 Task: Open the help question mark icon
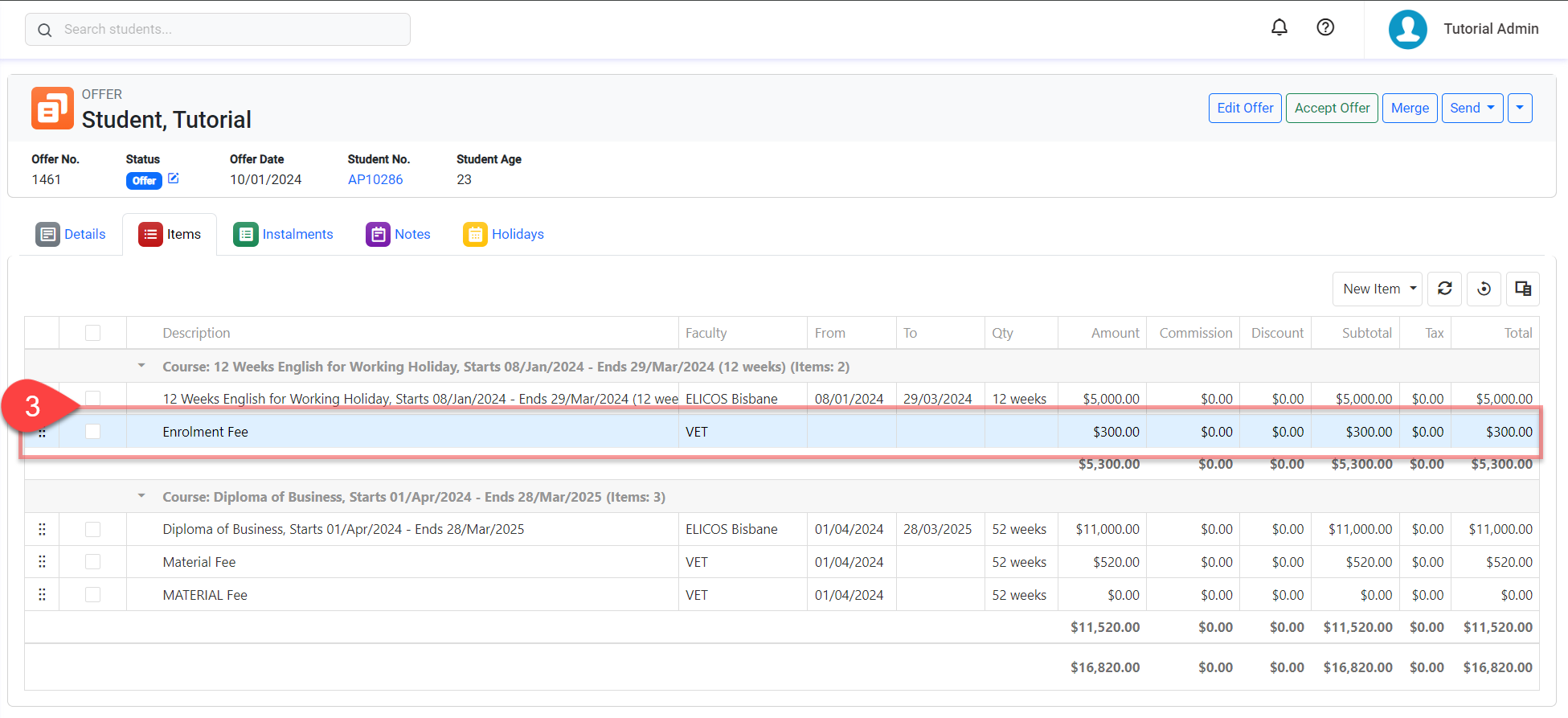(1325, 28)
